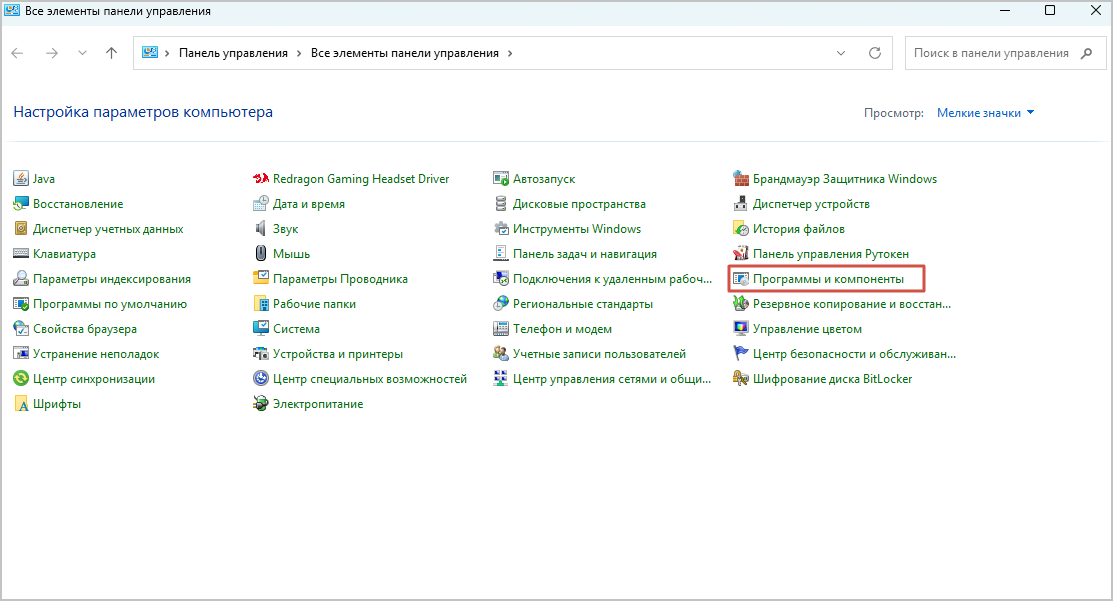This screenshot has width=1113, height=601.
Task: Click the Электропитание power icon
Action: (x=261, y=404)
